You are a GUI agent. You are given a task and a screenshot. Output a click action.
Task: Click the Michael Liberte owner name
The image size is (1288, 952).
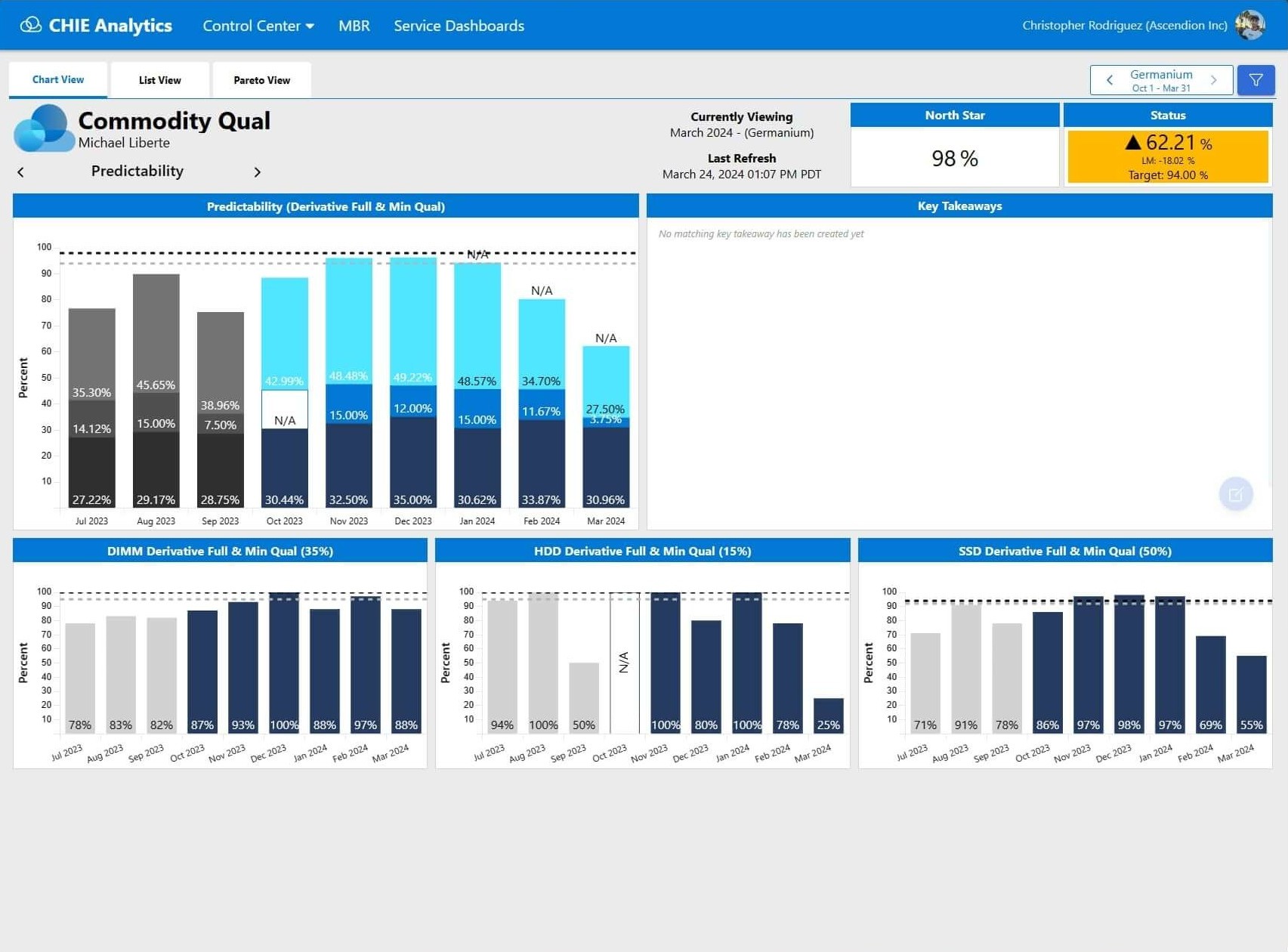click(124, 143)
